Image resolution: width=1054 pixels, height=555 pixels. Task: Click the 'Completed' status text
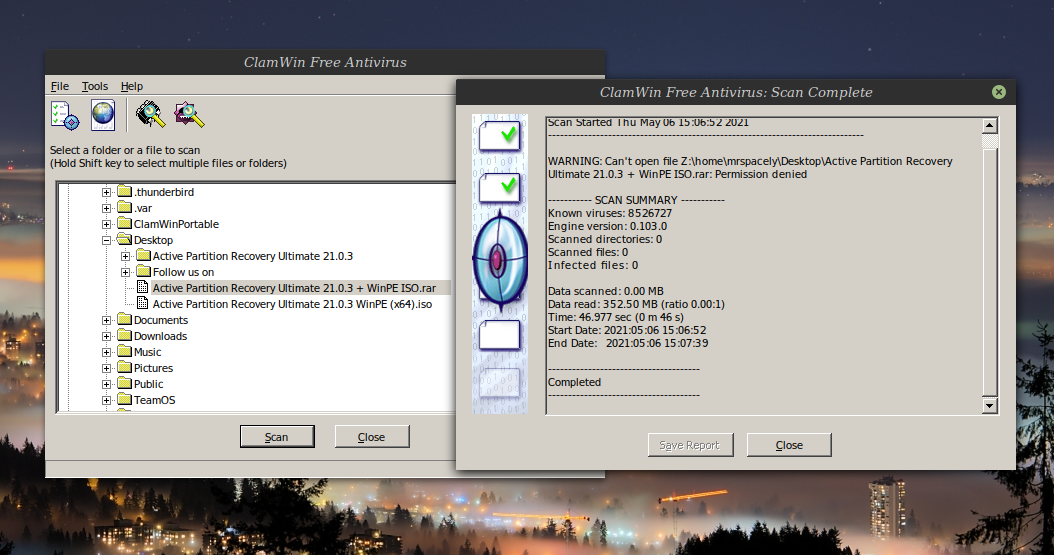point(574,382)
